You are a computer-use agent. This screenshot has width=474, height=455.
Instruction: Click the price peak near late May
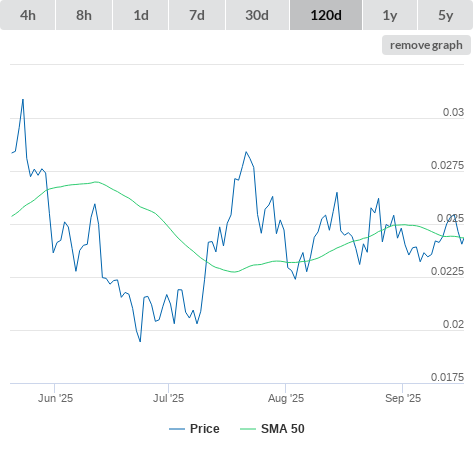tap(23, 99)
